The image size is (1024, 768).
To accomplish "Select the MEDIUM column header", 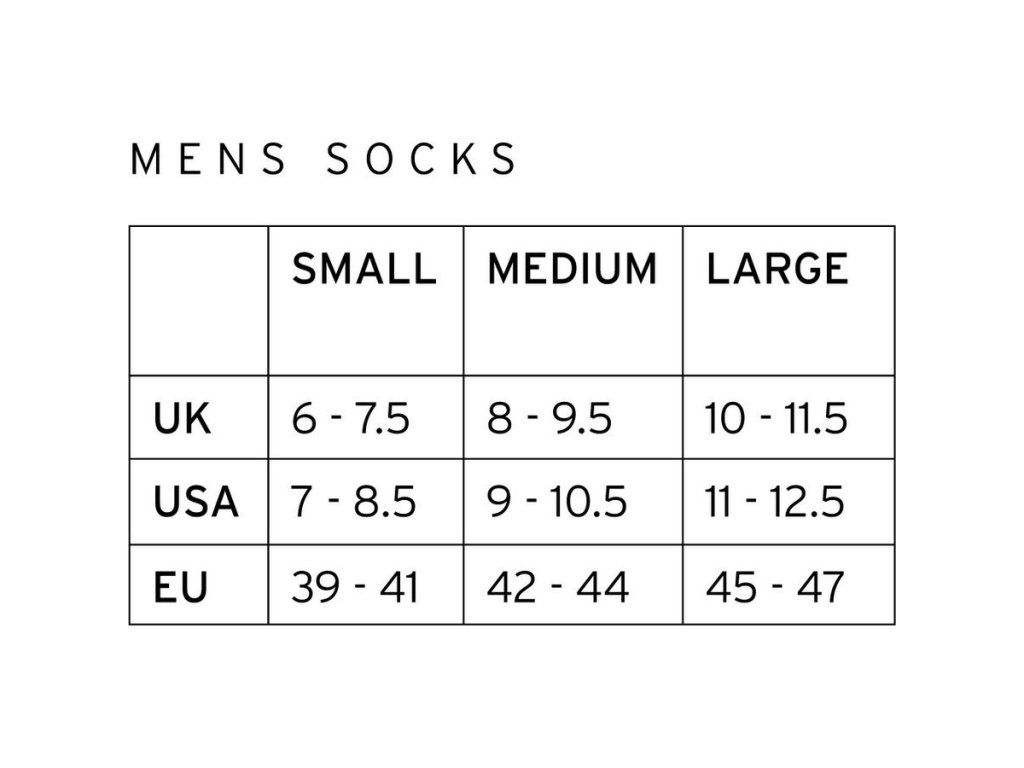I will coord(572,270).
